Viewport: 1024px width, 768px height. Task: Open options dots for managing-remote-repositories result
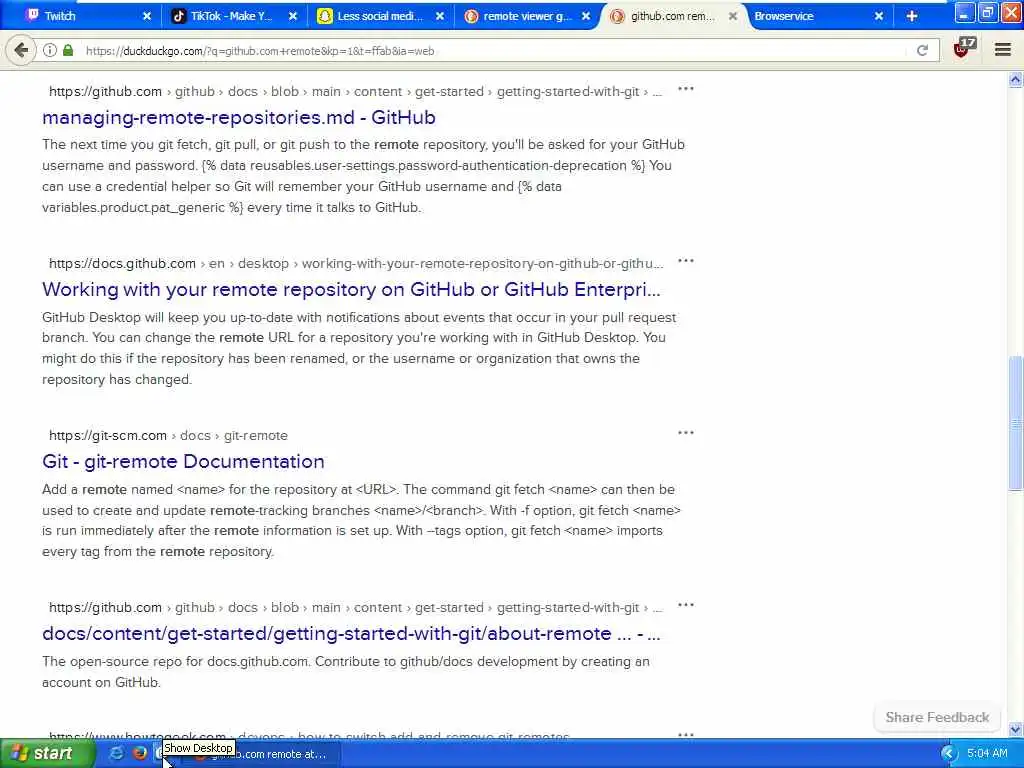pos(686,89)
